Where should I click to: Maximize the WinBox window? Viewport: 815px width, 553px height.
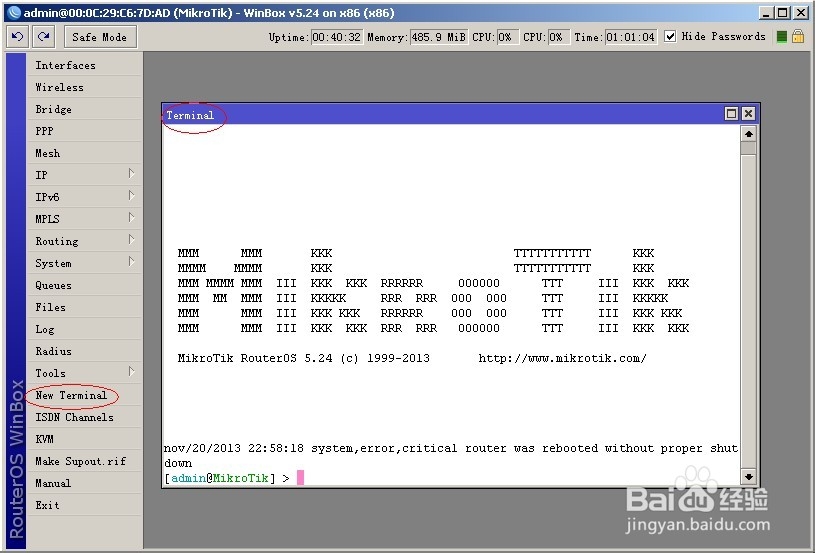pyautogui.click(x=782, y=12)
